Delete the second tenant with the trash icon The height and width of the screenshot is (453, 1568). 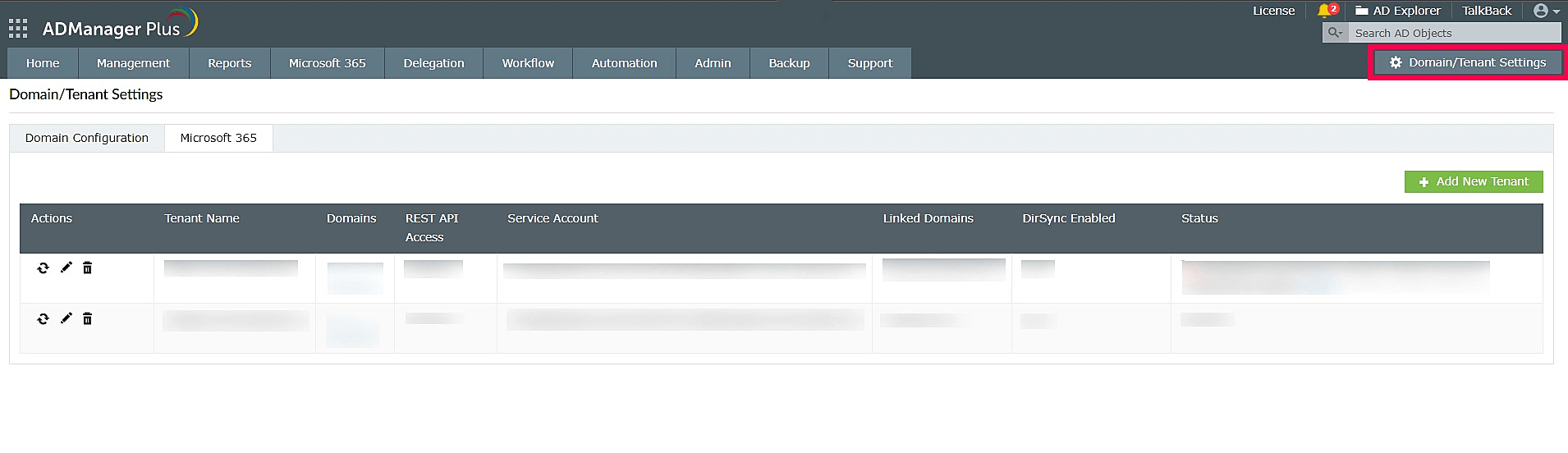[87, 318]
